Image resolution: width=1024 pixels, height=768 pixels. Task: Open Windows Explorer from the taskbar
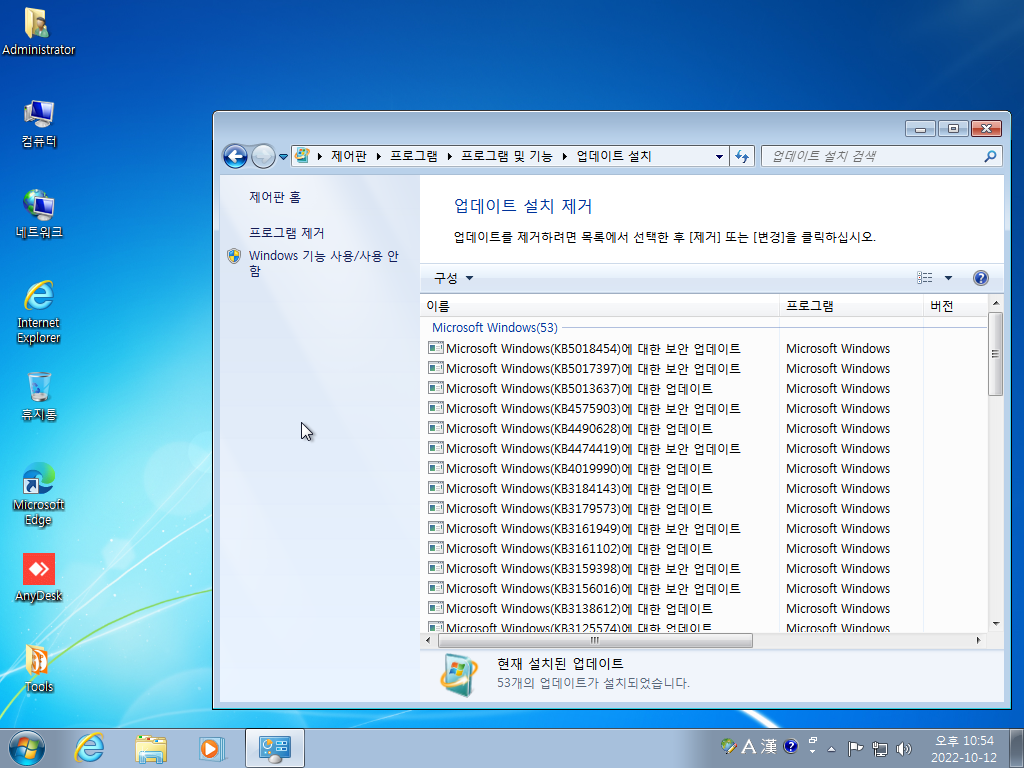[151, 748]
